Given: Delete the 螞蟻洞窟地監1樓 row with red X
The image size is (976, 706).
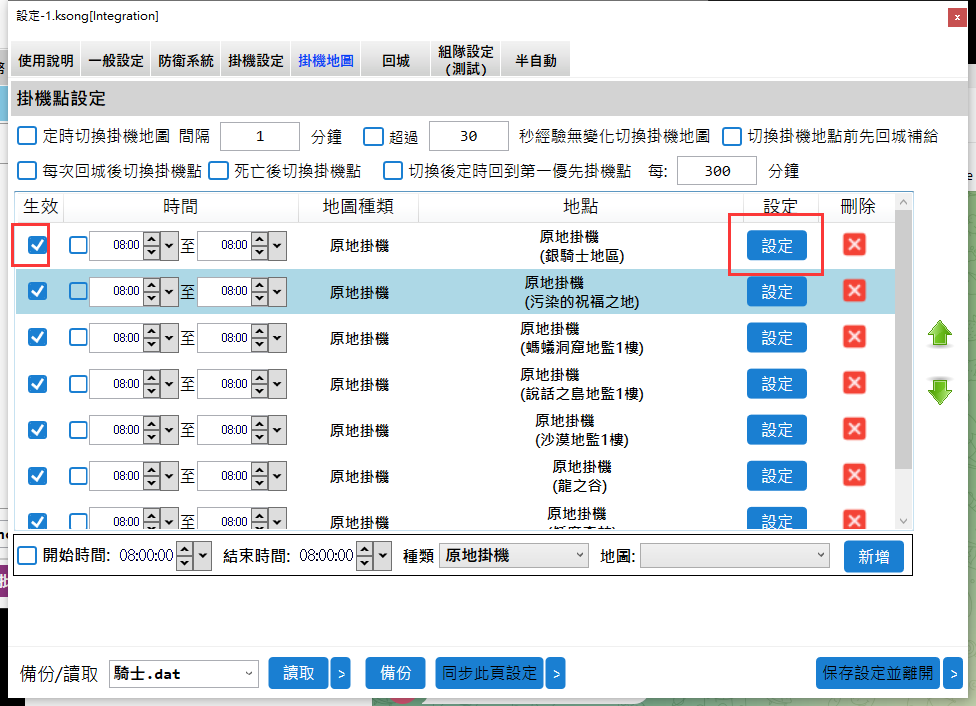Looking at the screenshot, I should [x=854, y=337].
